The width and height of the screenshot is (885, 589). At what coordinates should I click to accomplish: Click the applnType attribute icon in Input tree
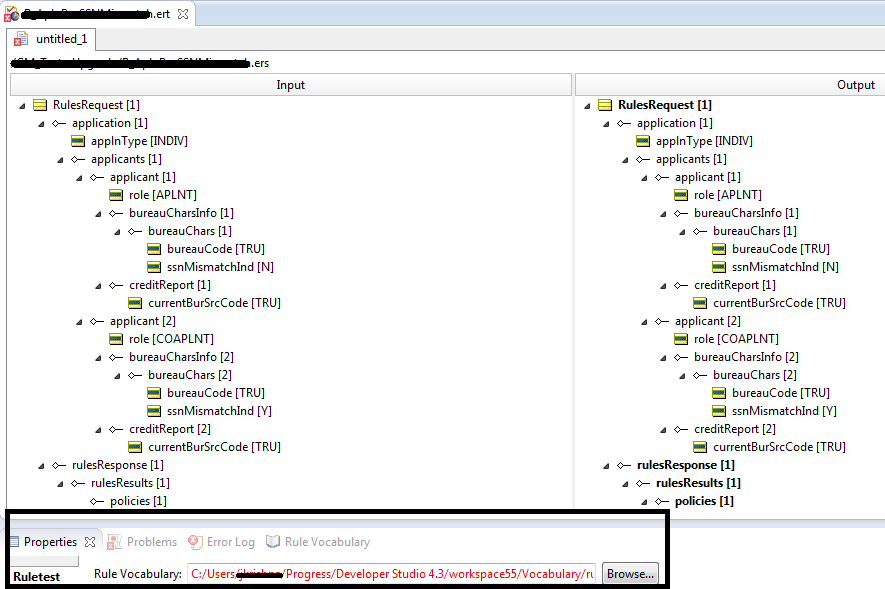tap(78, 141)
